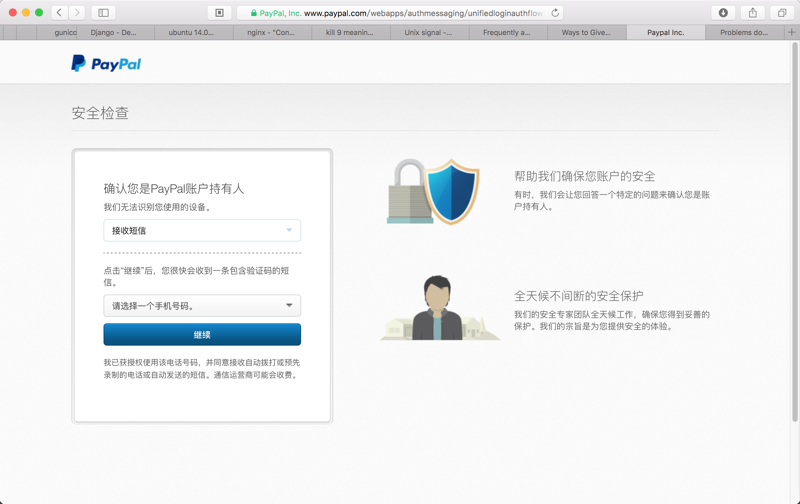Image resolution: width=800 pixels, height=504 pixels.
Task: Click the 我们无法识别您使用的设备 text
Action: pos(157,207)
